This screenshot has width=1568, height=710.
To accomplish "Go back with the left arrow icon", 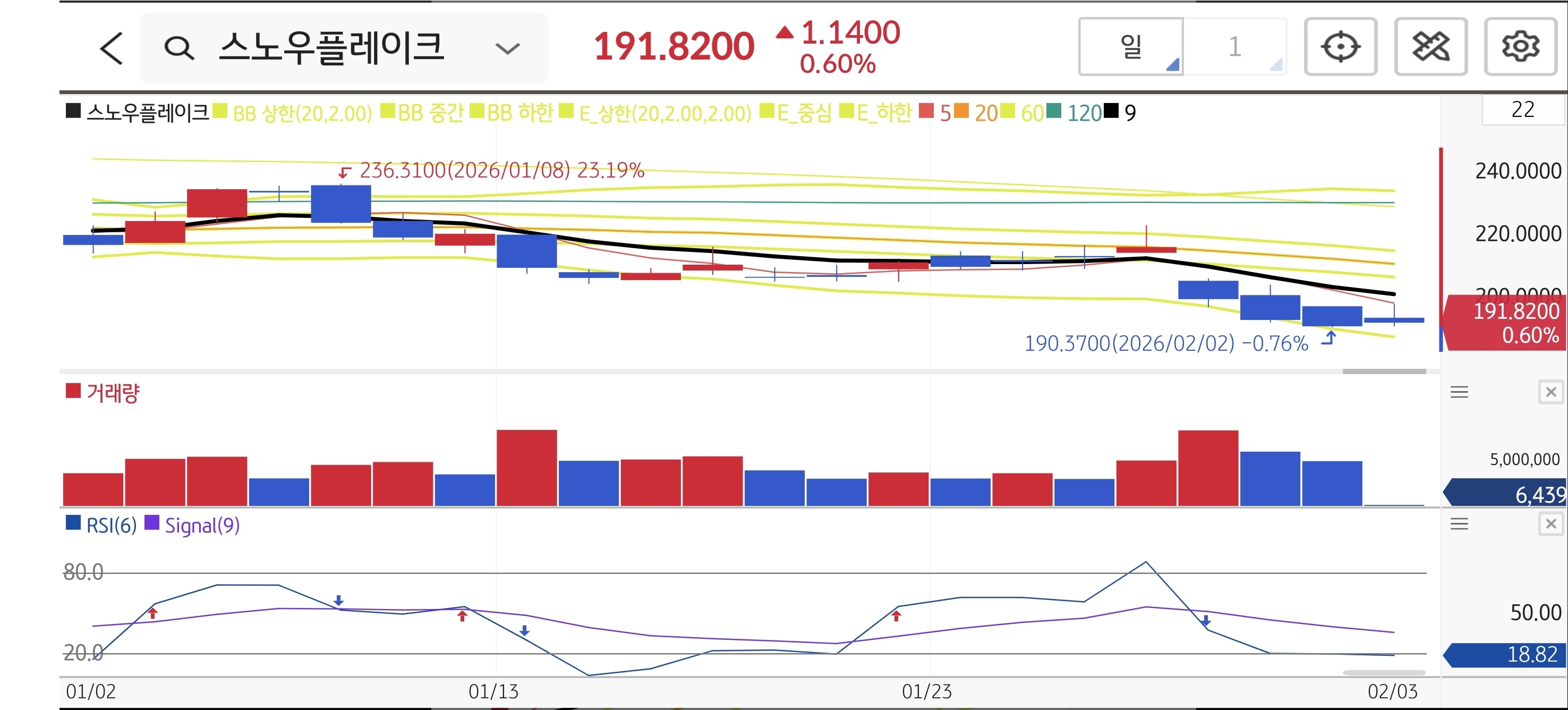I will tap(112, 48).
